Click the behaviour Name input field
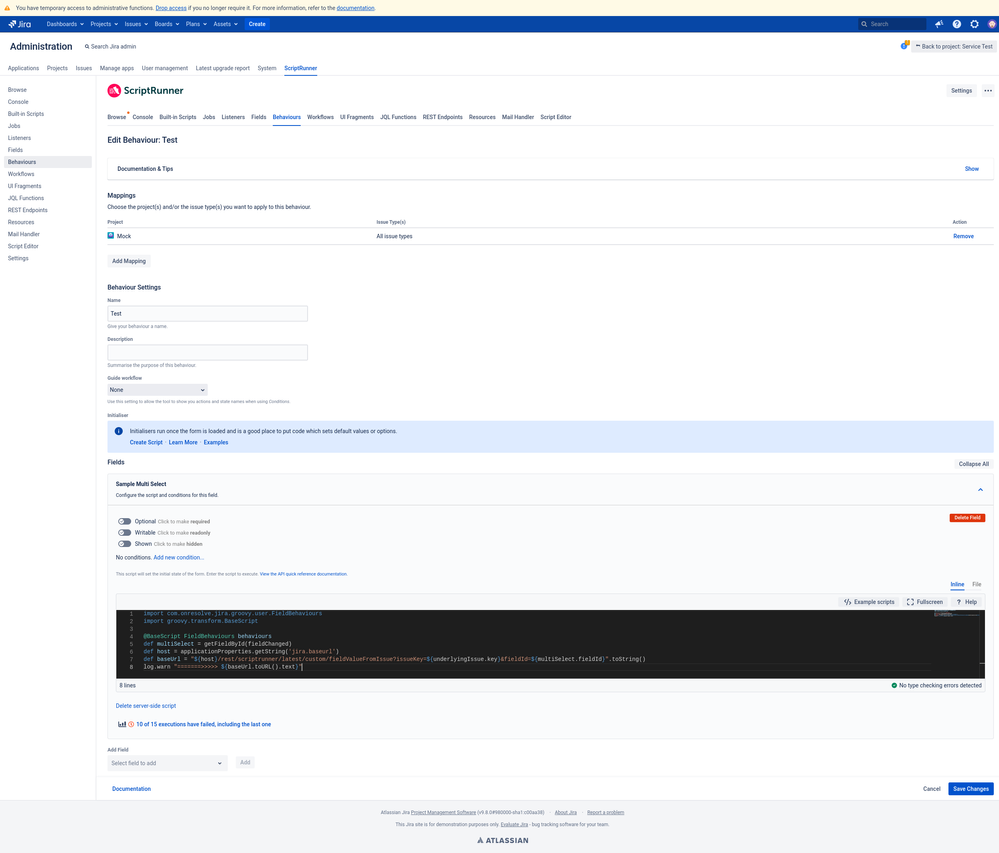The image size is (999, 853). (x=207, y=313)
